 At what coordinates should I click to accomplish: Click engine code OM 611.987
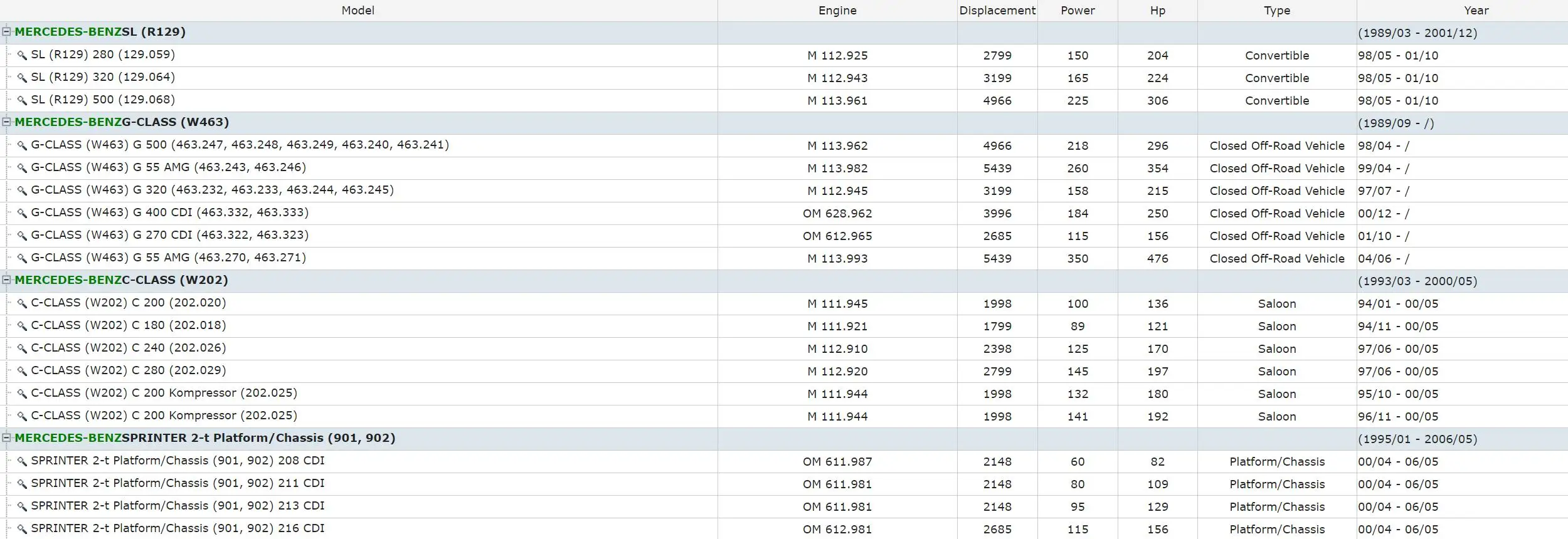pos(837,462)
